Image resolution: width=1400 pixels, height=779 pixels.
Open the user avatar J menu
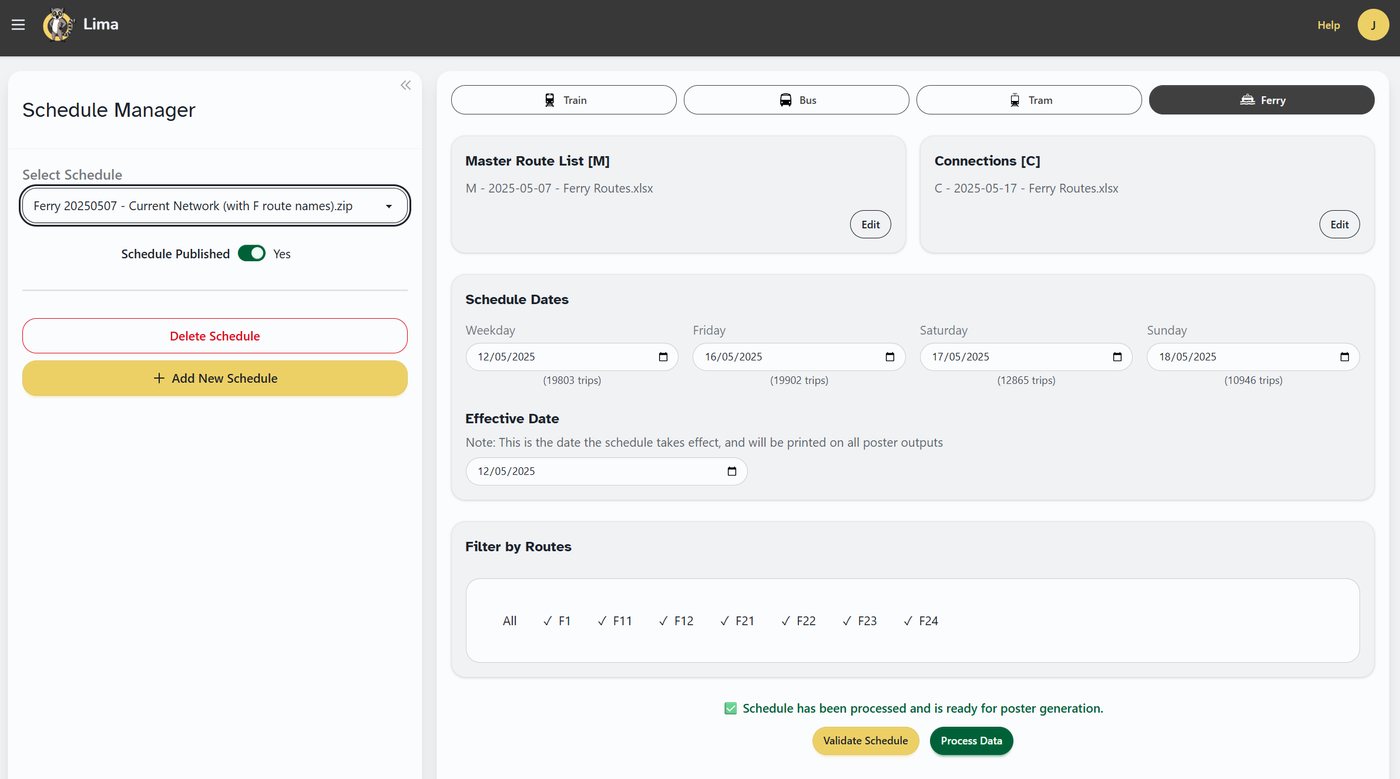pos(1373,25)
